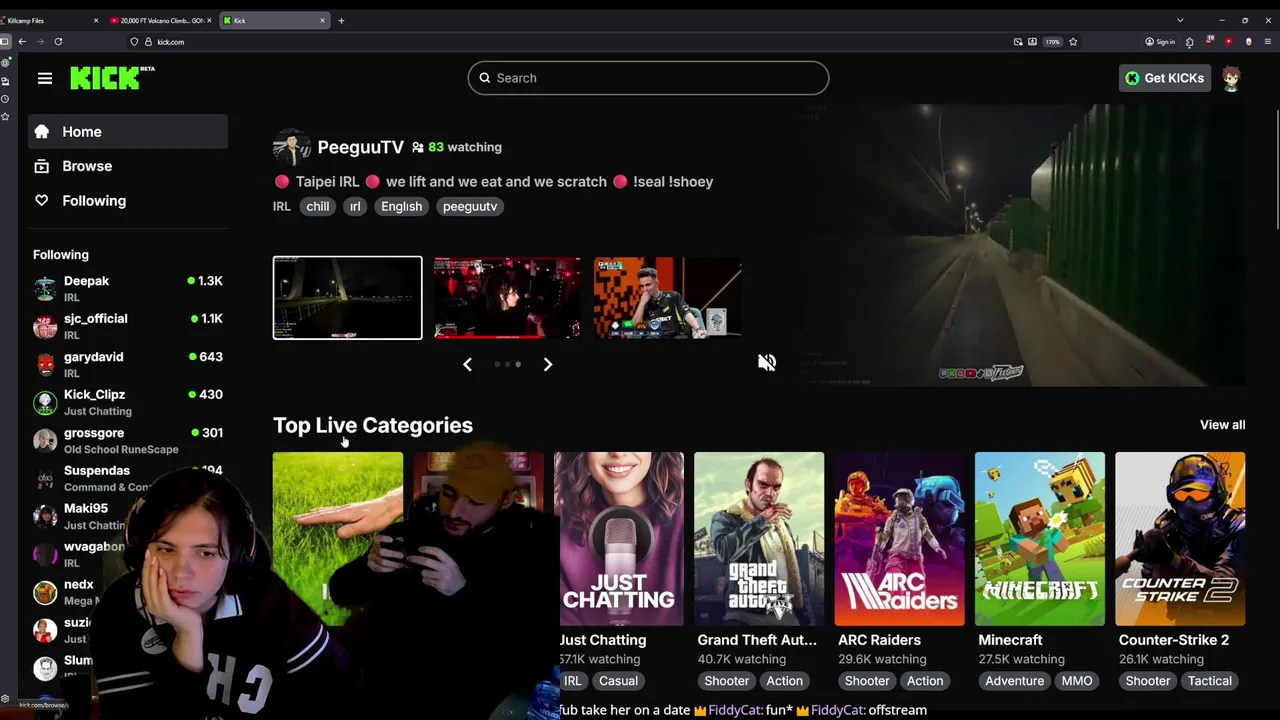Select second featured stream thumbnail
Screen dimensions: 1280x720
tap(507, 298)
